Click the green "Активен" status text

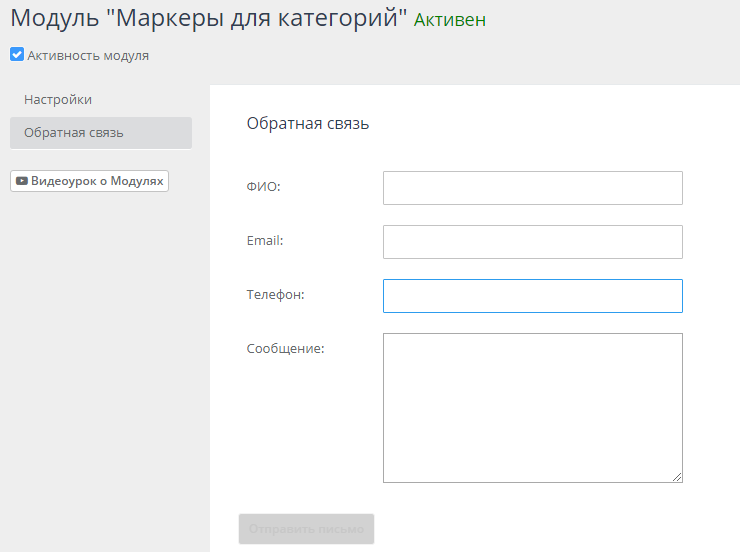[x=449, y=20]
